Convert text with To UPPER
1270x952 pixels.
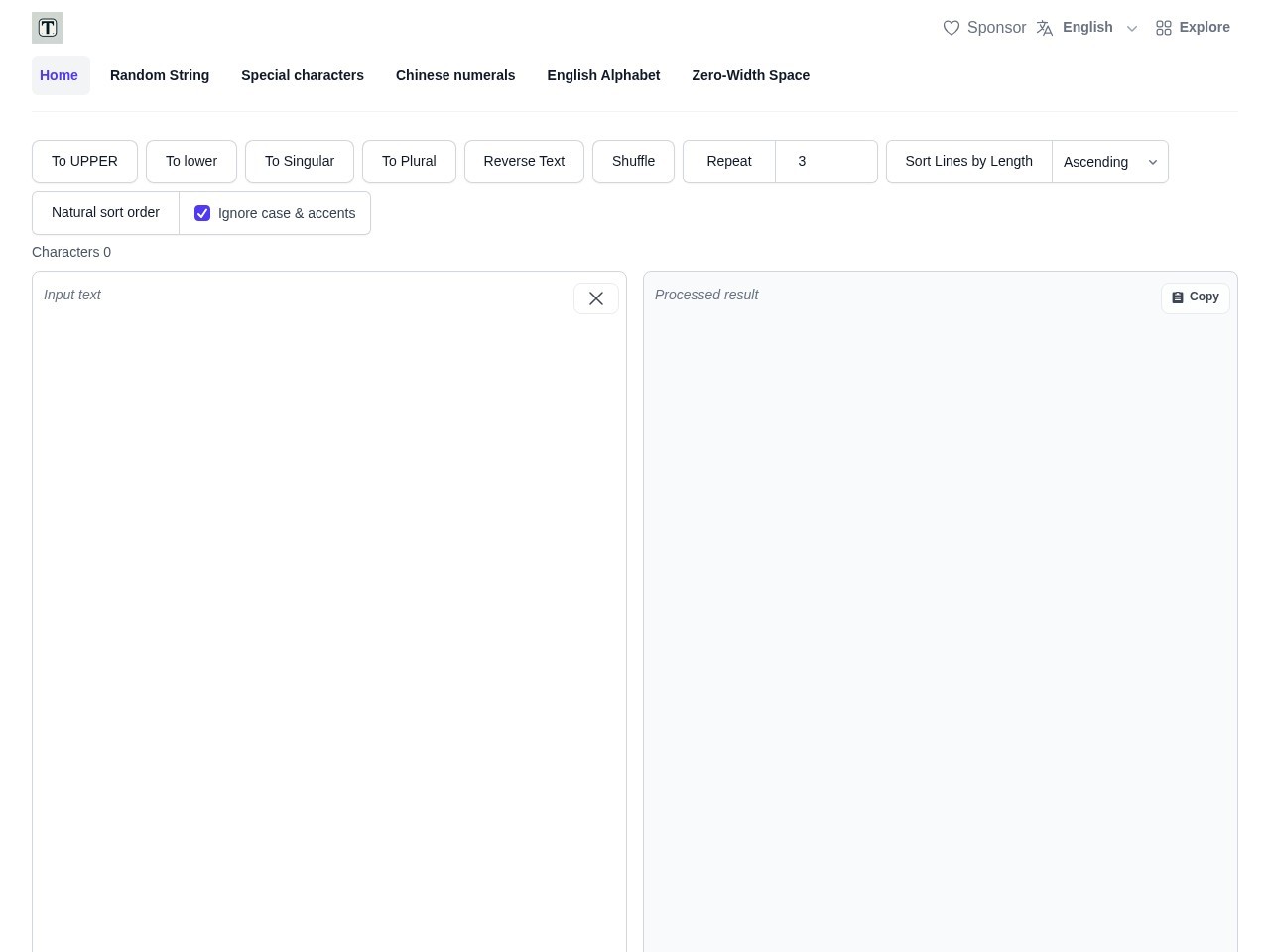(x=84, y=162)
